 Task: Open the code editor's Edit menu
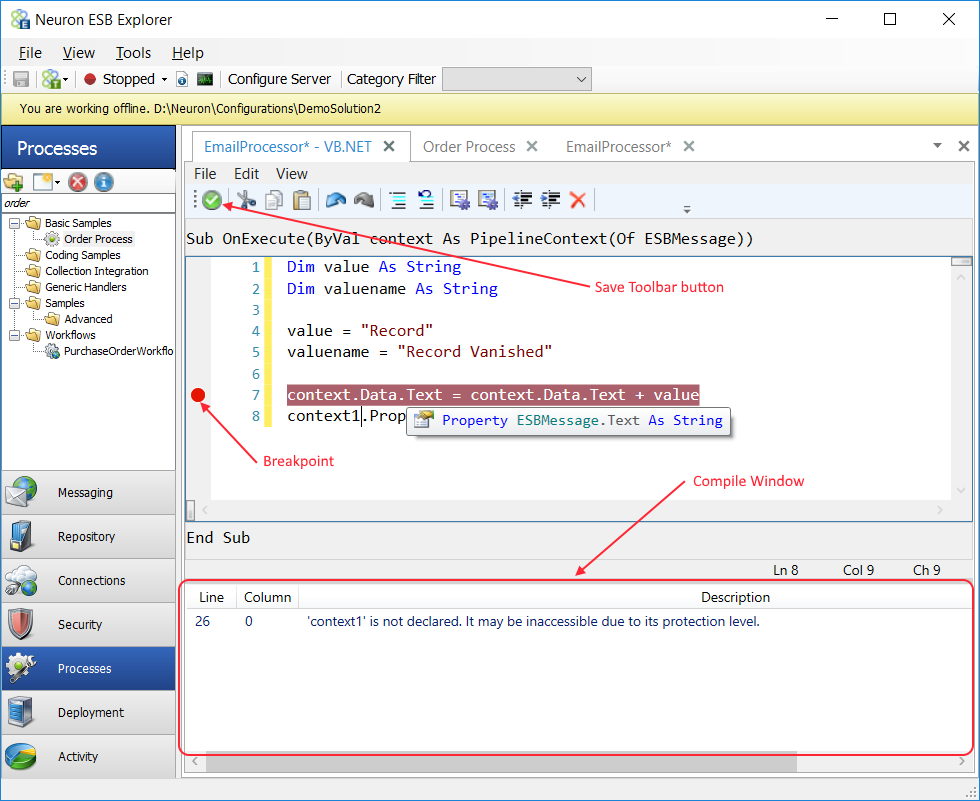246,174
